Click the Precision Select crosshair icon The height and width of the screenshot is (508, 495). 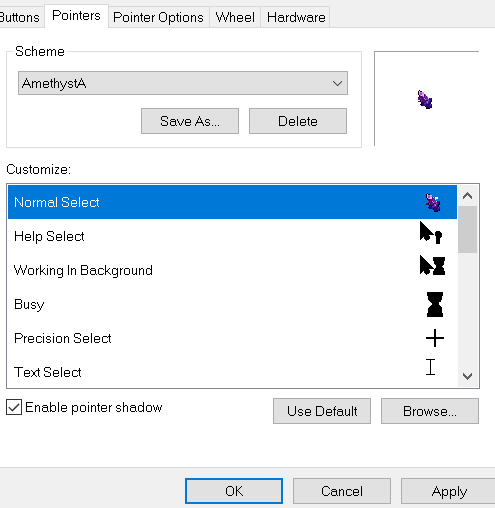coord(435,338)
